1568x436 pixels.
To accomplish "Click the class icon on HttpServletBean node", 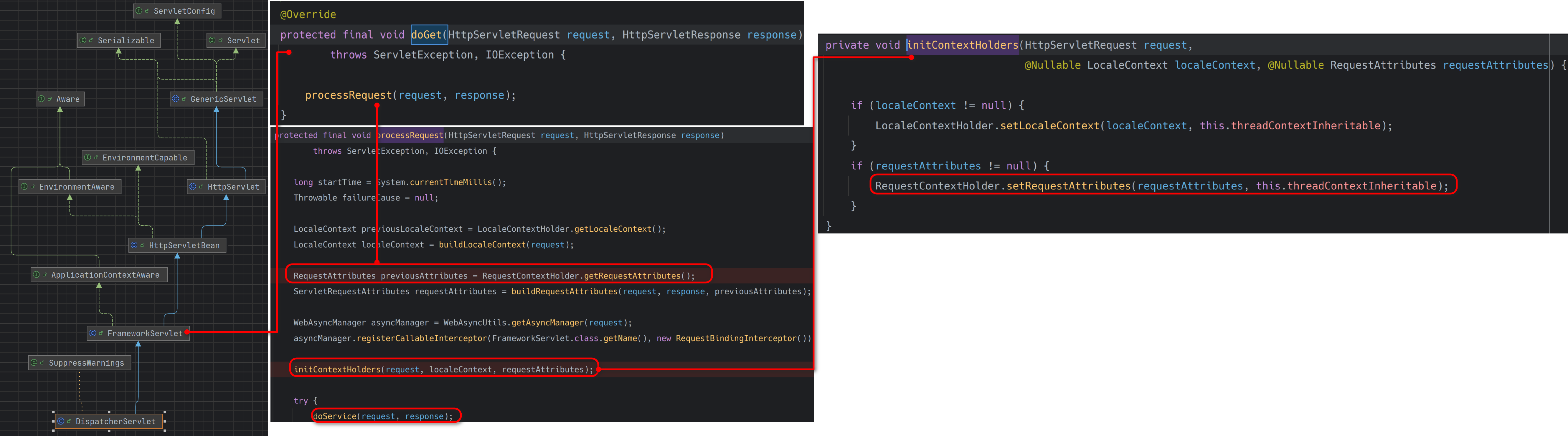I will pos(135,245).
